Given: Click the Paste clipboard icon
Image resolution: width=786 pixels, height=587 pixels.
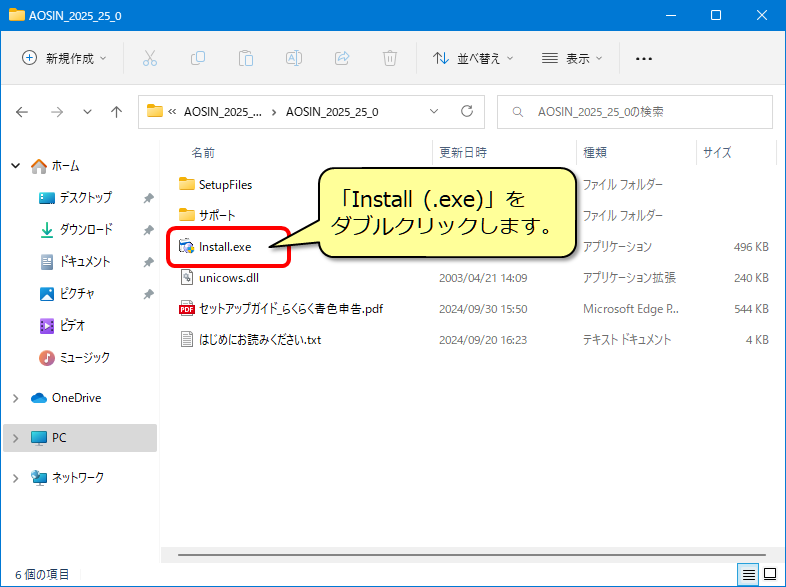Looking at the screenshot, I should 246,58.
